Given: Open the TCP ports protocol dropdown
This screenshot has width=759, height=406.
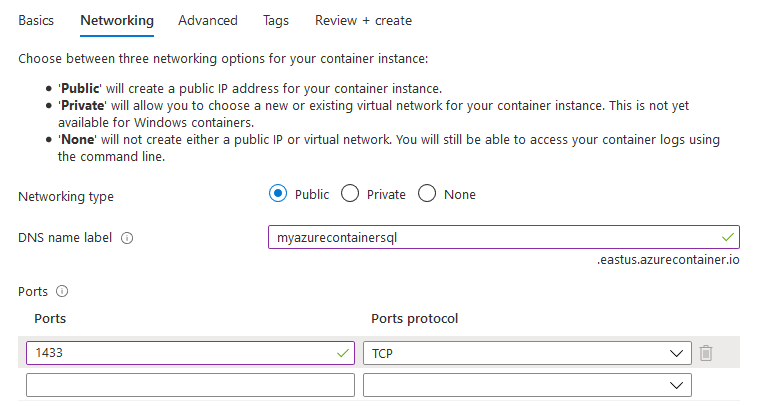Looking at the screenshot, I should tap(527, 353).
